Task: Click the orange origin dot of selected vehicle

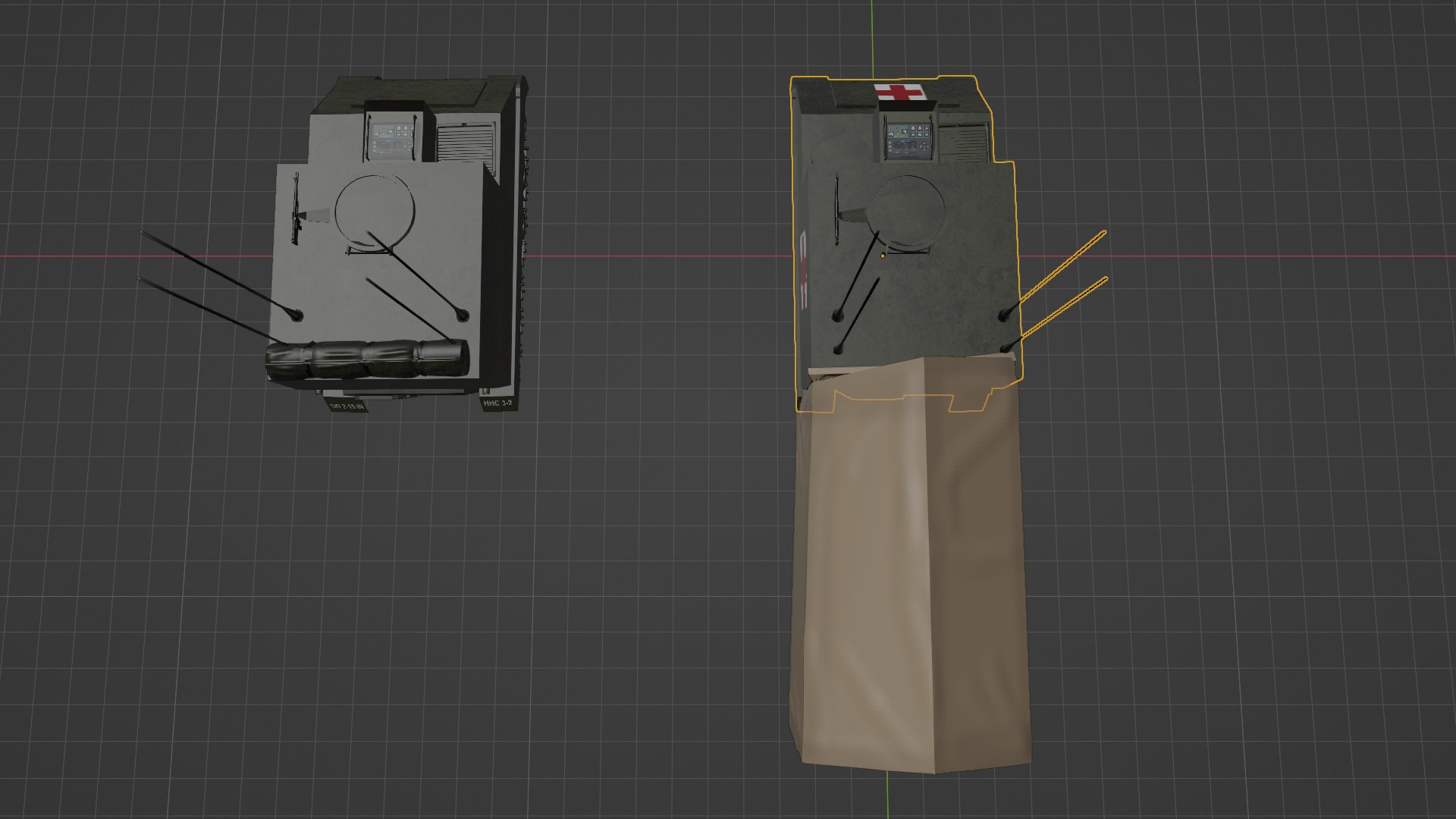Action: 883,256
